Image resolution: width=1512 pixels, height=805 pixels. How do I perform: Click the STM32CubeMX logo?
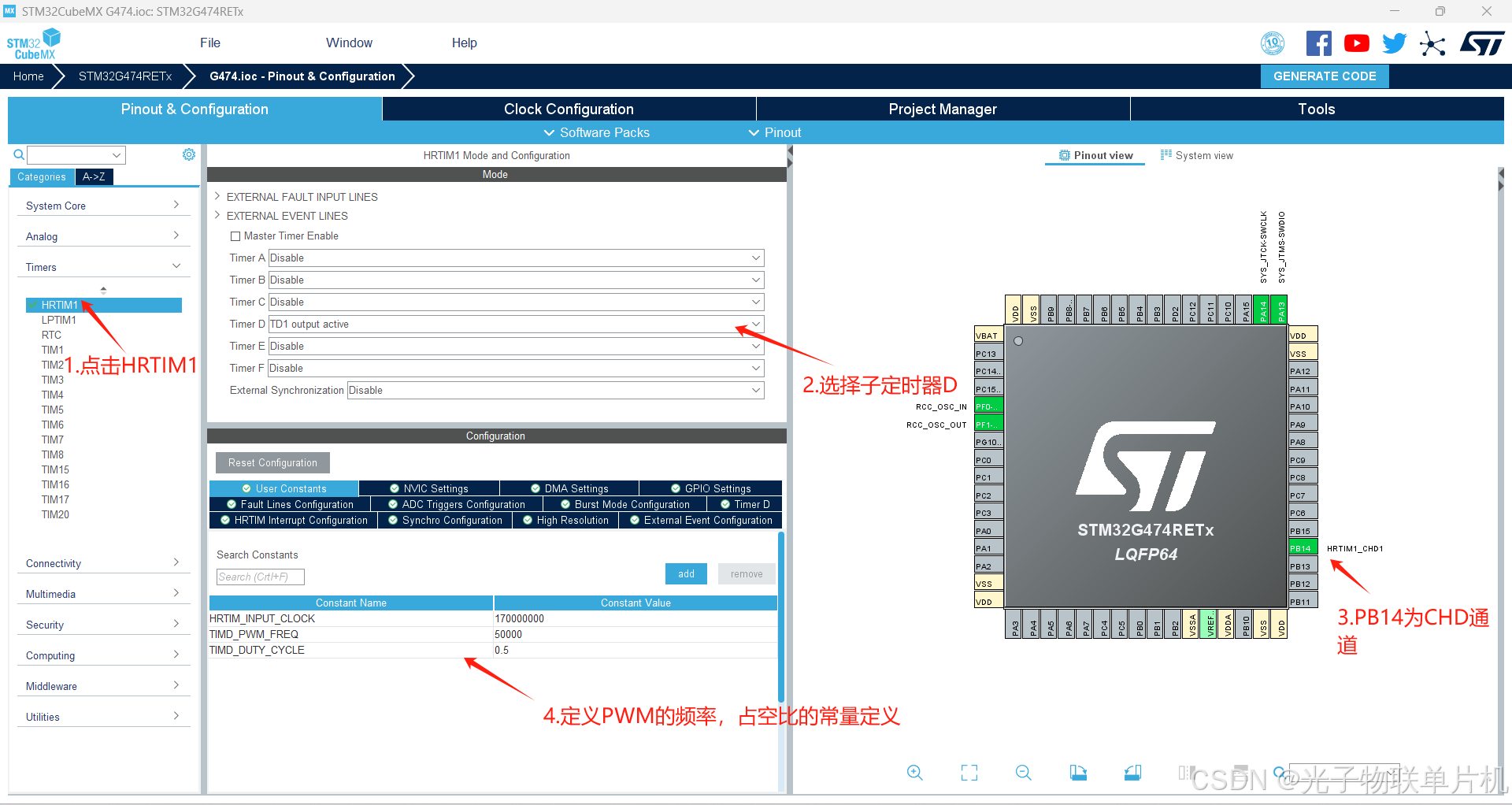pos(33,44)
